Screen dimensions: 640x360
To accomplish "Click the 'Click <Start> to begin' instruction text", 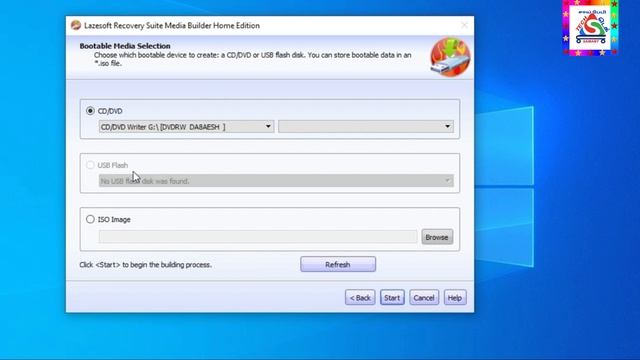I will (x=146, y=264).
